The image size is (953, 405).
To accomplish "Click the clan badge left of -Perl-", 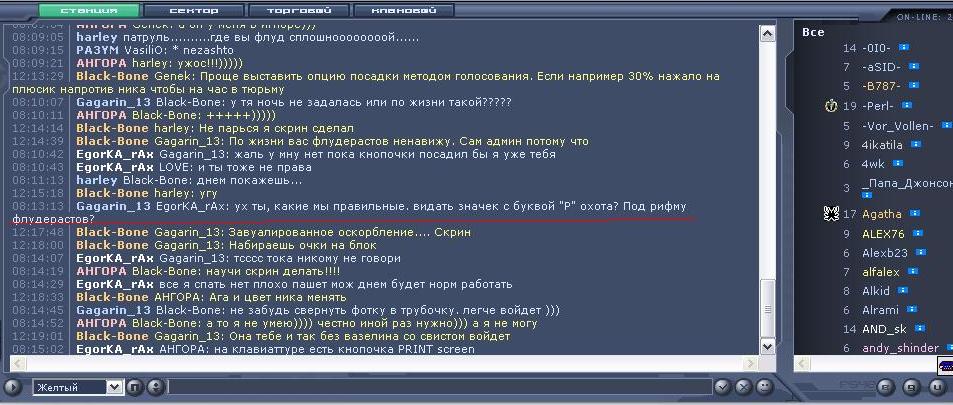I will [x=830, y=105].
